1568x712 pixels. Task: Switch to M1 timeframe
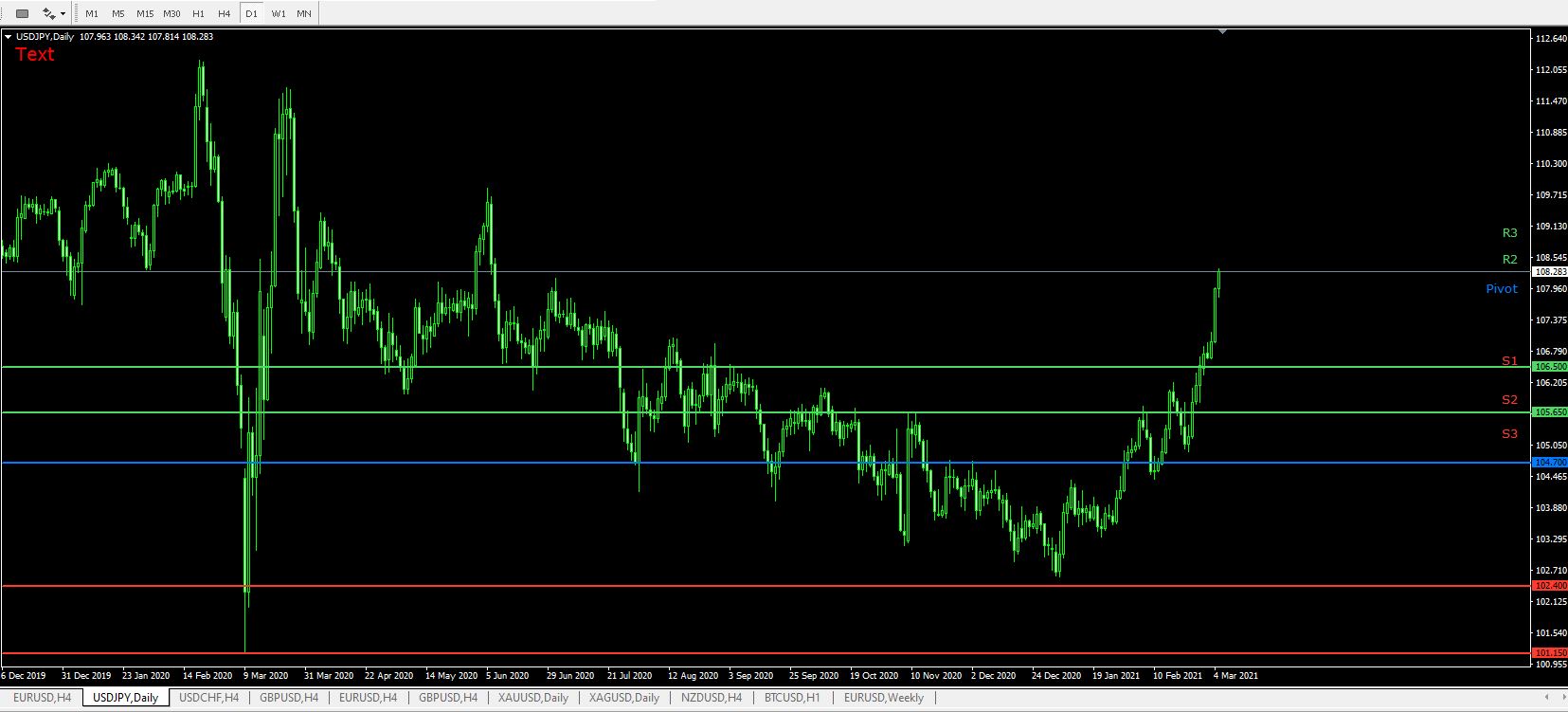pos(92,13)
